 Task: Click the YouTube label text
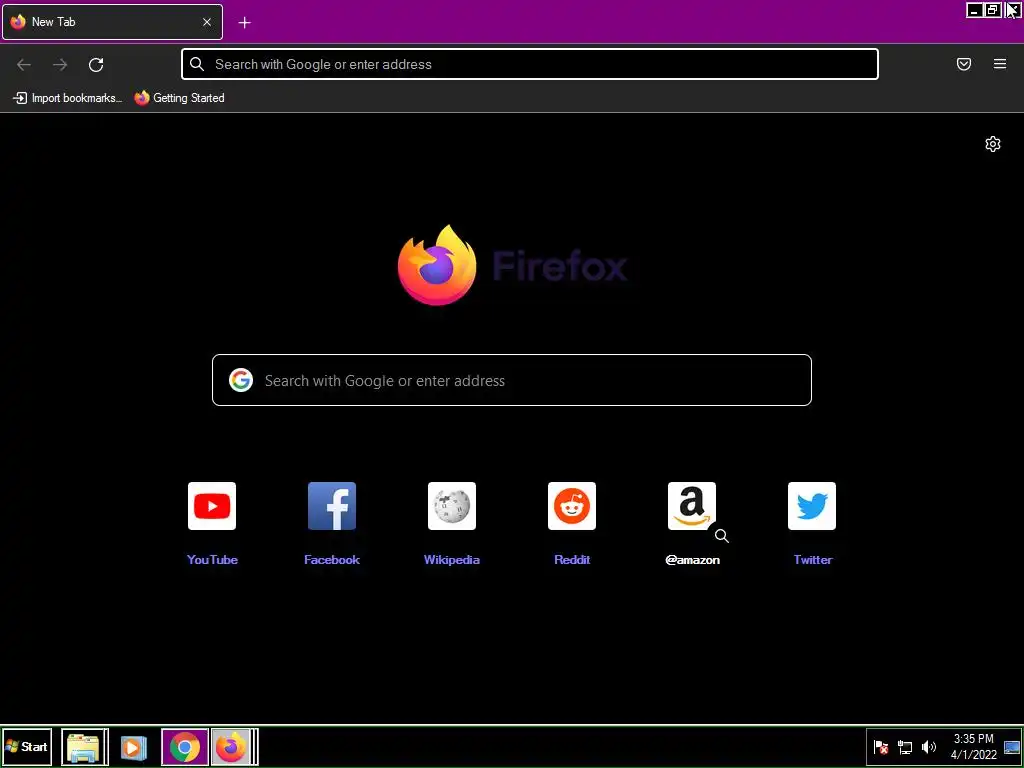(x=212, y=560)
